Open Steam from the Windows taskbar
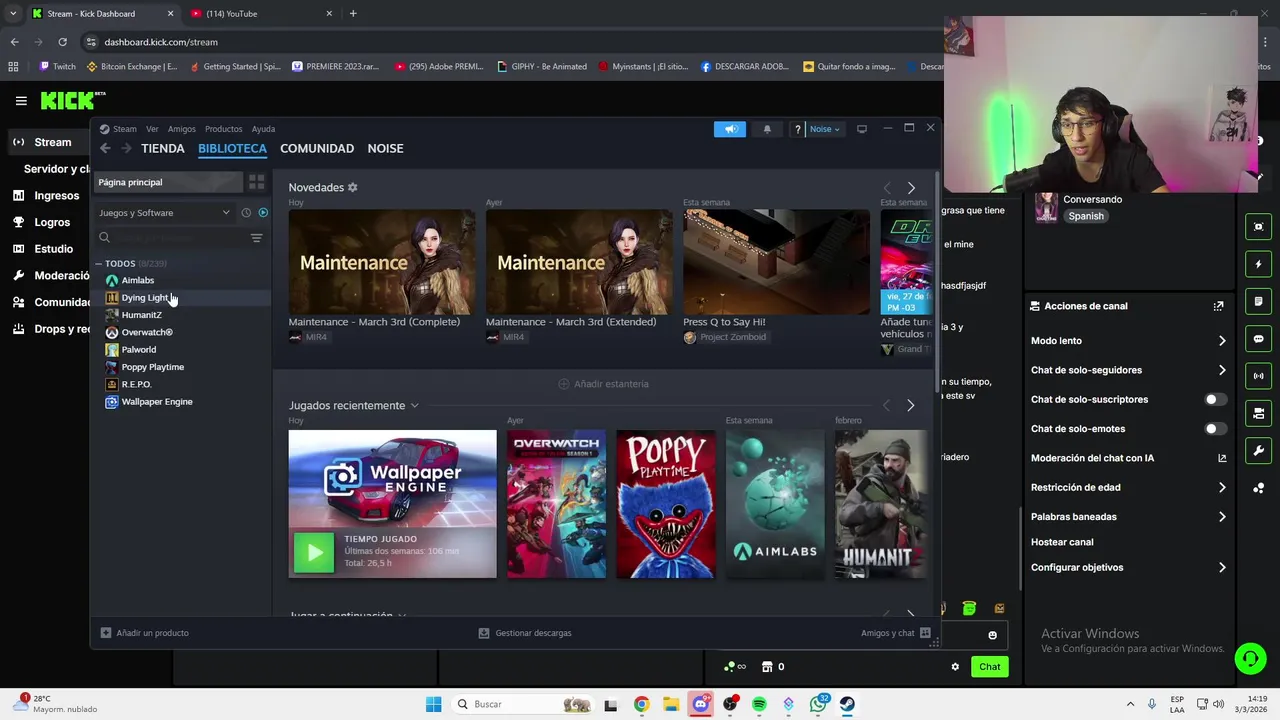Image resolution: width=1280 pixels, height=720 pixels. (x=847, y=704)
